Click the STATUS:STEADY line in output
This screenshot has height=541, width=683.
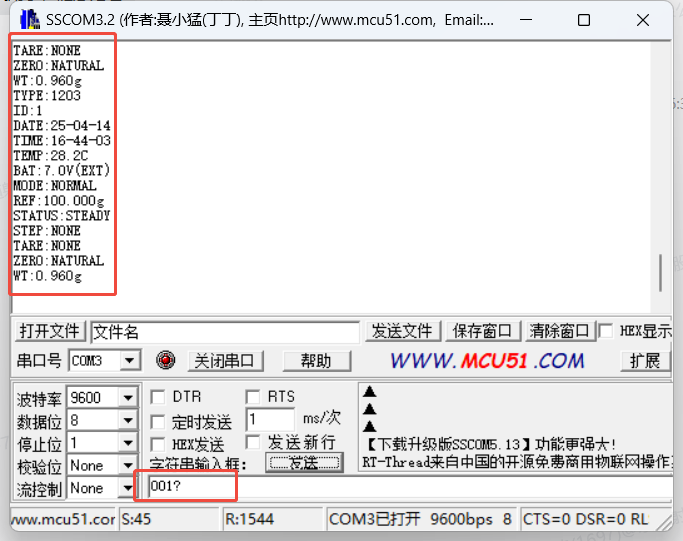[x=61, y=216]
